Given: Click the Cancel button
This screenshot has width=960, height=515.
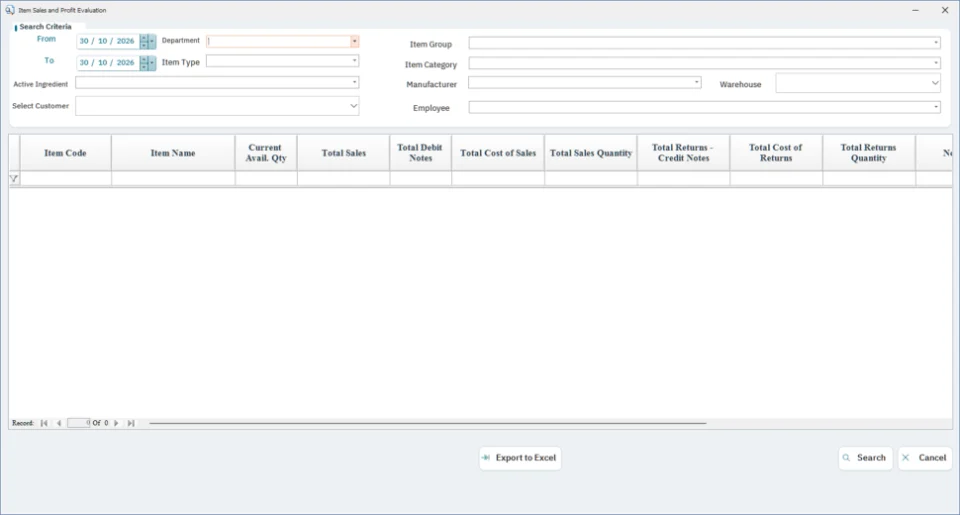Looking at the screenshot, I should (924, 458).
